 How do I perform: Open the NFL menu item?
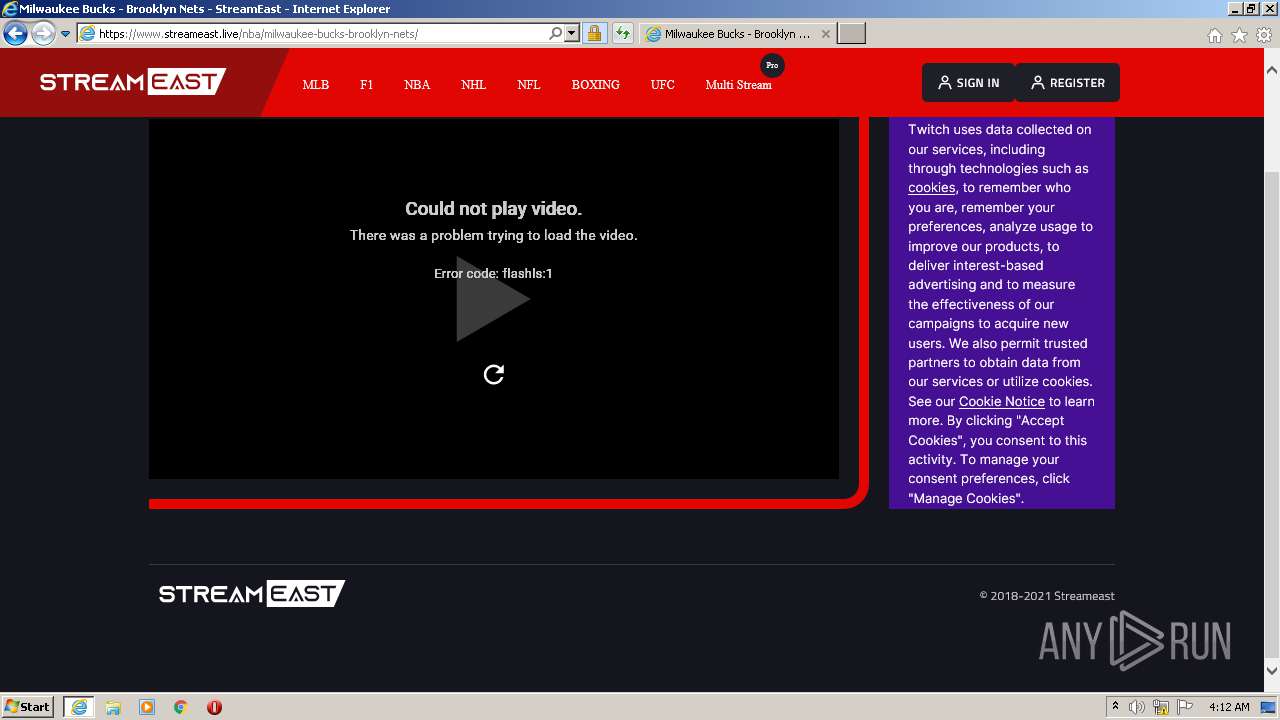pos(529,85)
